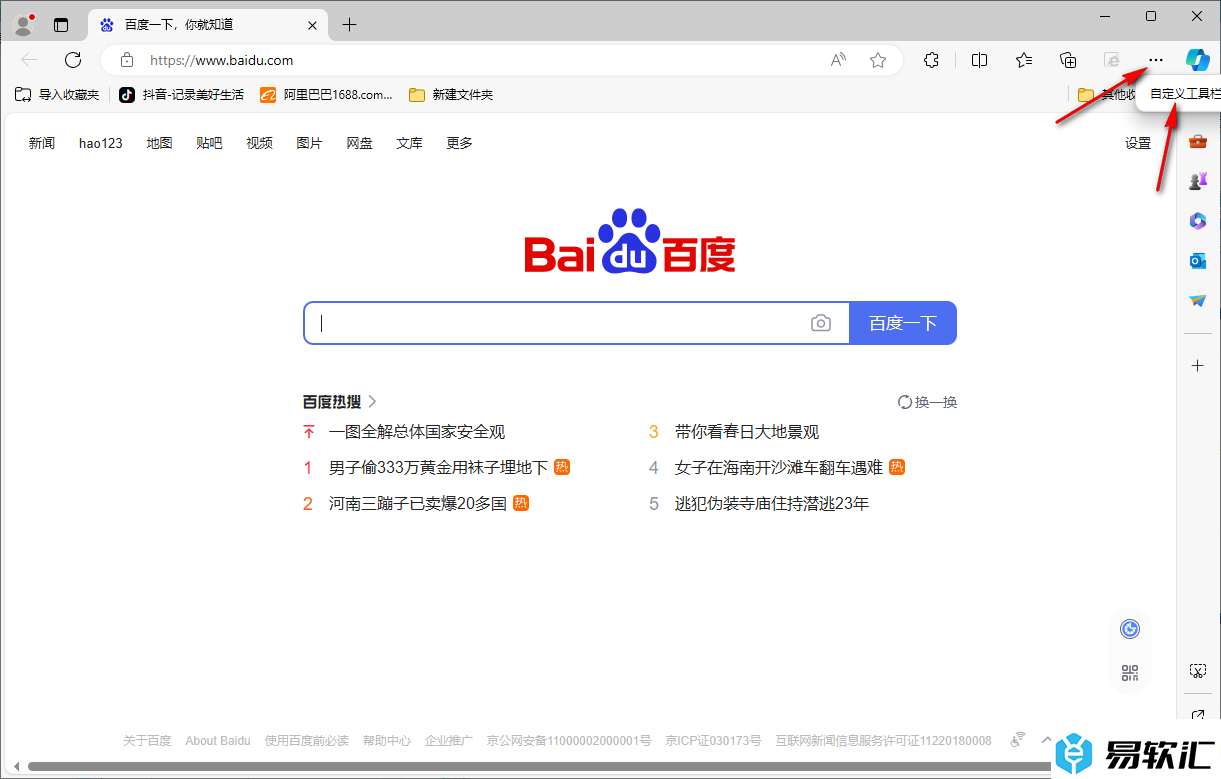The height and width of the screenshot is (779, 1221).
Task: Expand 百度热搜 hot search list
Action: click(x=340, y=402)
